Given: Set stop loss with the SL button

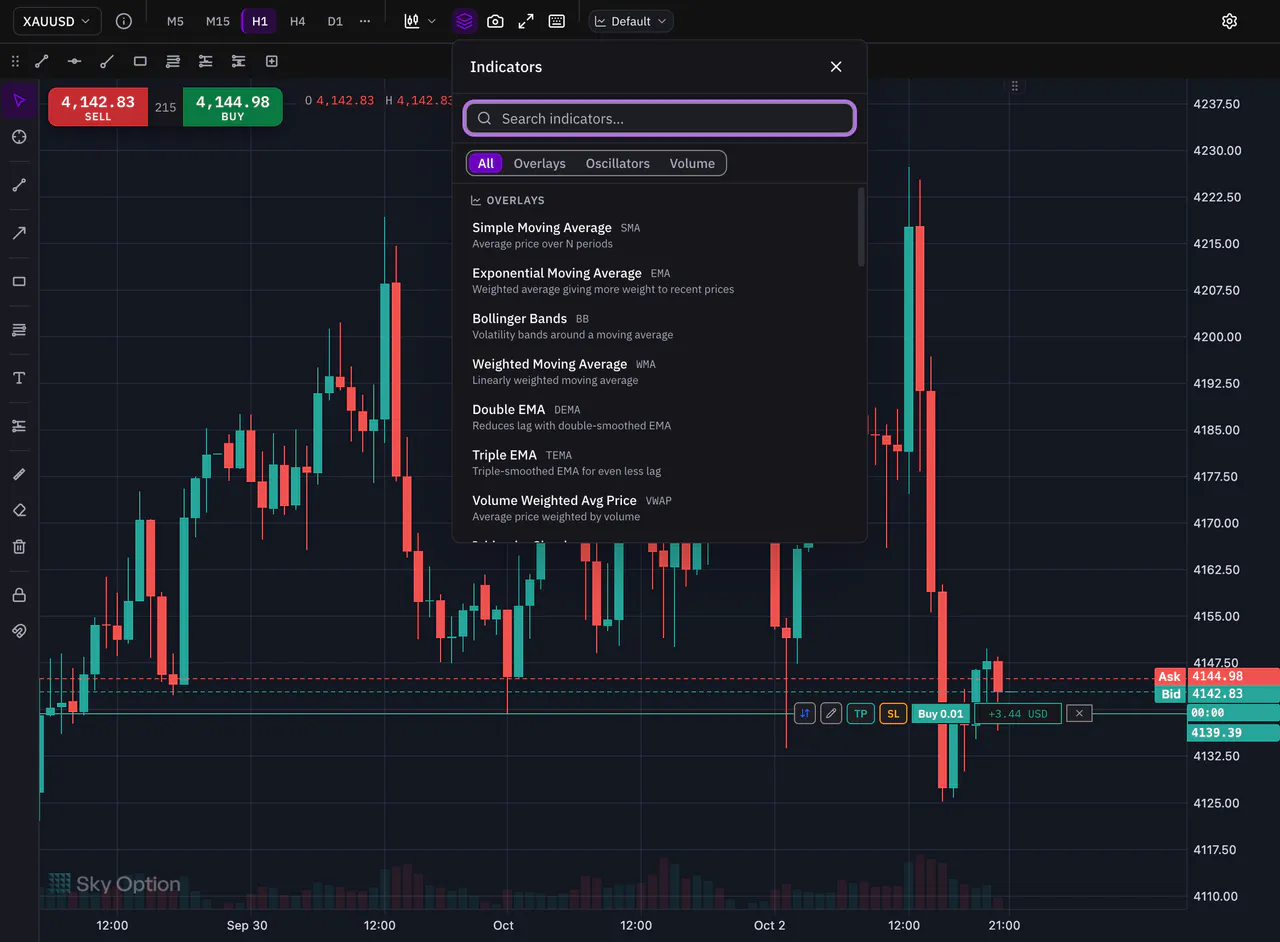Looking at the screenshot, I should (x=893, y=713).
